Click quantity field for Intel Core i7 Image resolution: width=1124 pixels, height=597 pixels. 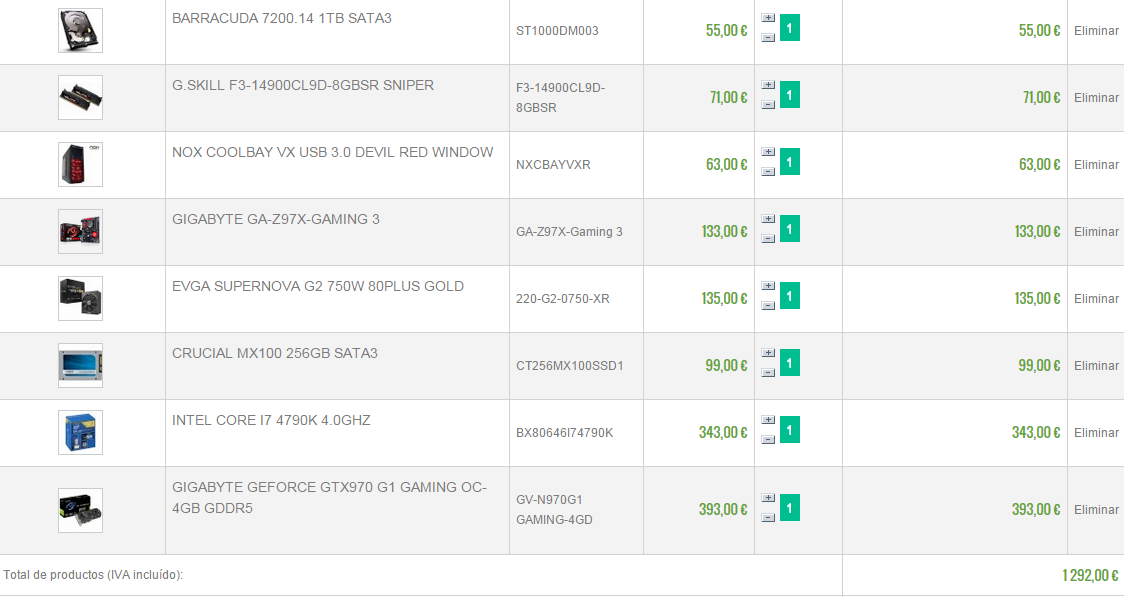(x=789, y=430)
